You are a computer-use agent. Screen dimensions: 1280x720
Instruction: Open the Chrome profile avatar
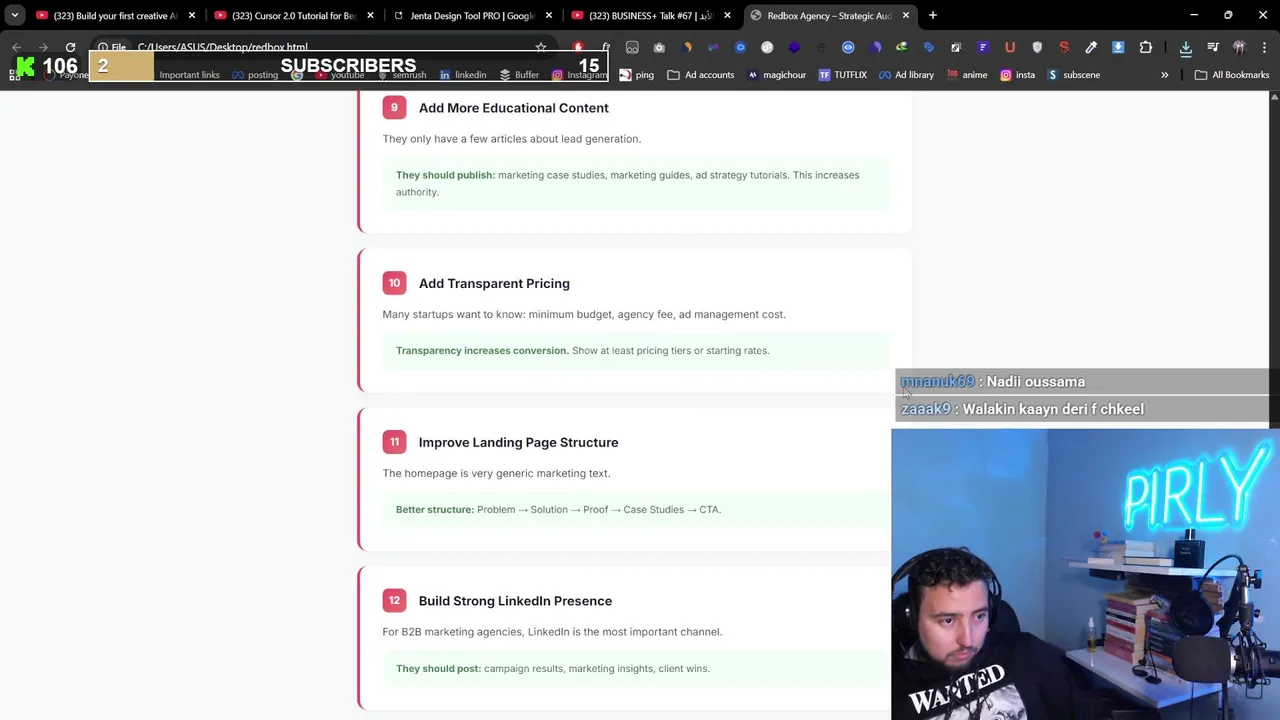click(1239, 47)
